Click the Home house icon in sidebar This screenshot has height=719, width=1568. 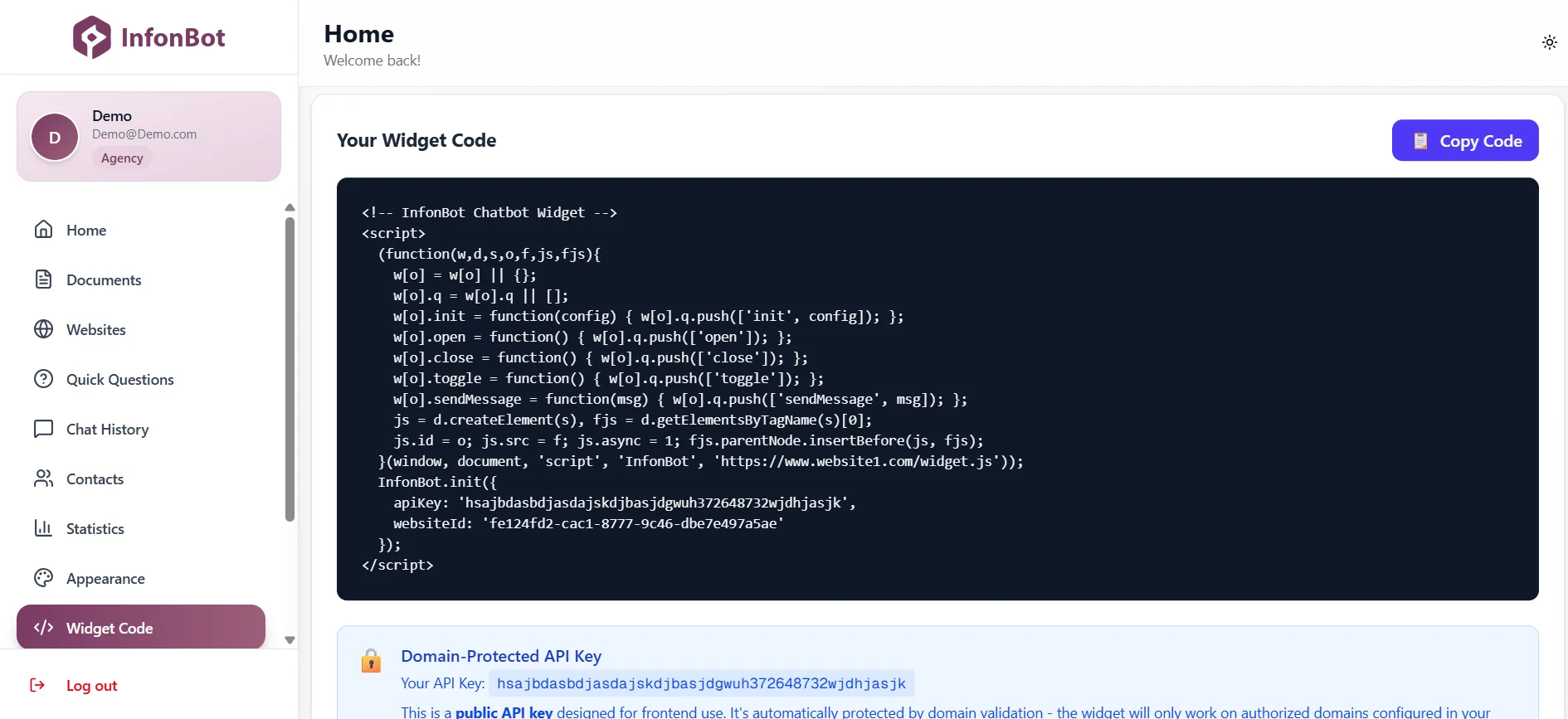click(44, 230)
